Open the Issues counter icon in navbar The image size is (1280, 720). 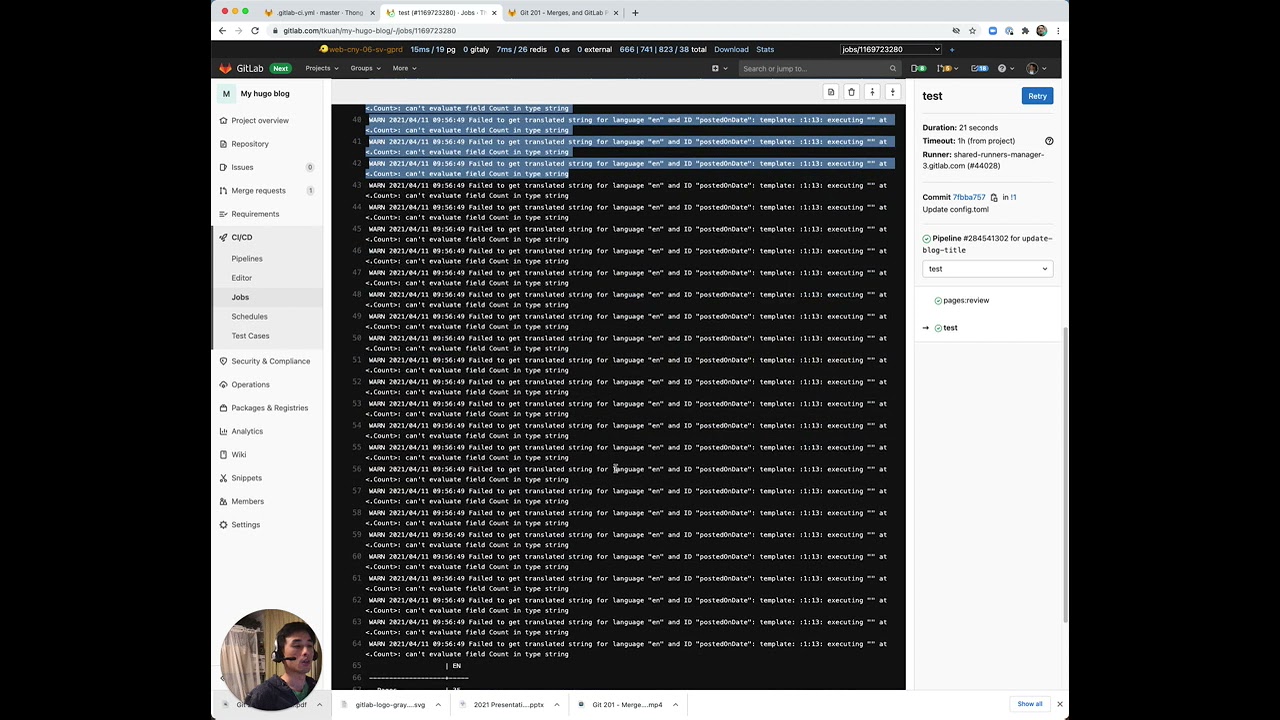tap(918, 68)
